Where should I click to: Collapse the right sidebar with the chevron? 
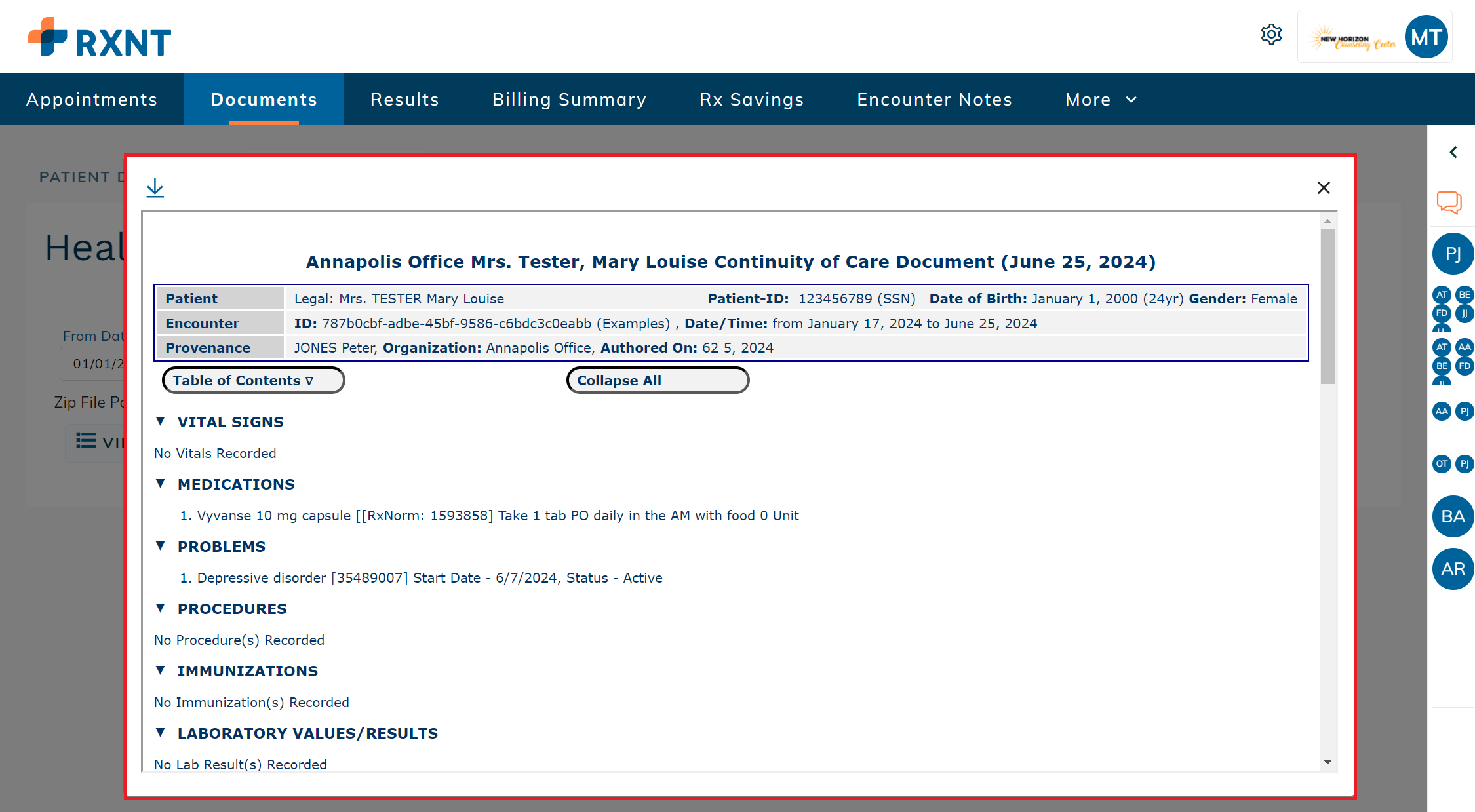(x=1453, y=152)
